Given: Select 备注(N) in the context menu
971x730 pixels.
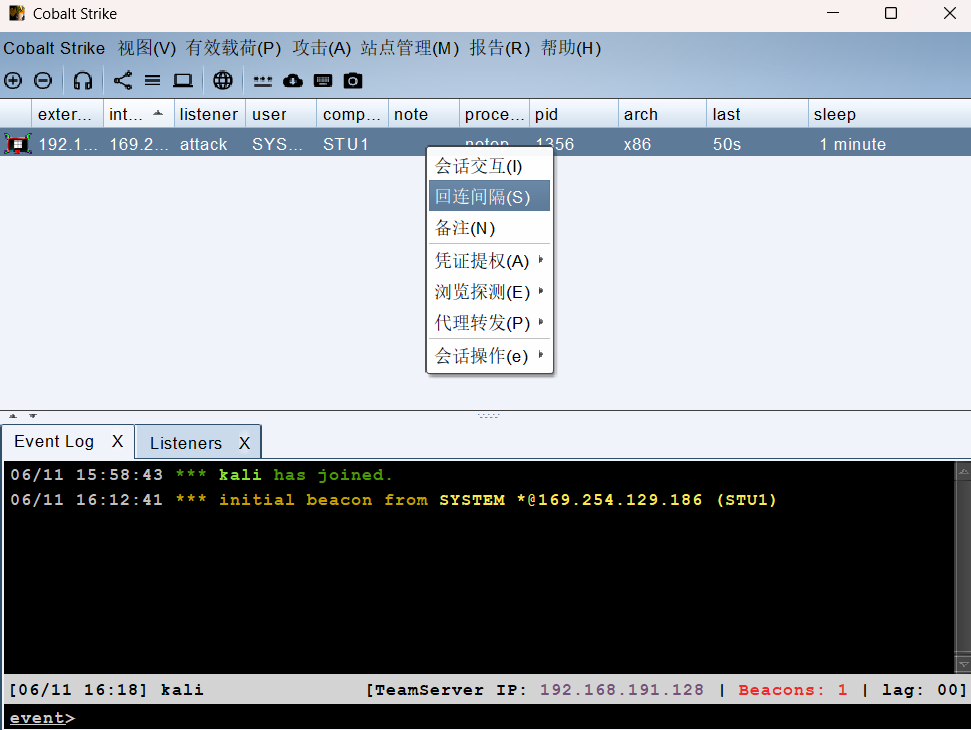Looking at the screenshot, I should [x=489, y=228].
